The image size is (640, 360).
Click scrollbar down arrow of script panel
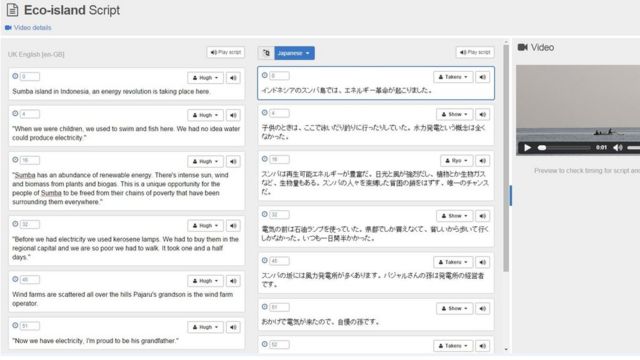pyautogui.click(x=506, y=350)
